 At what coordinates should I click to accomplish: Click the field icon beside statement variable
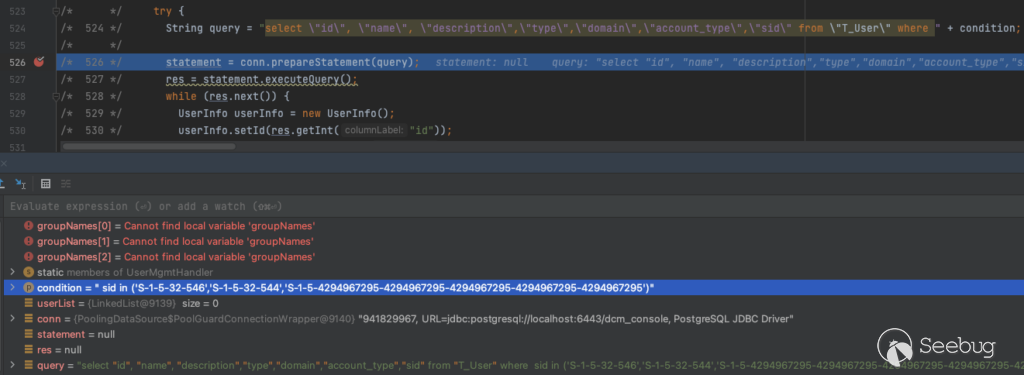(x=28, y=334)
